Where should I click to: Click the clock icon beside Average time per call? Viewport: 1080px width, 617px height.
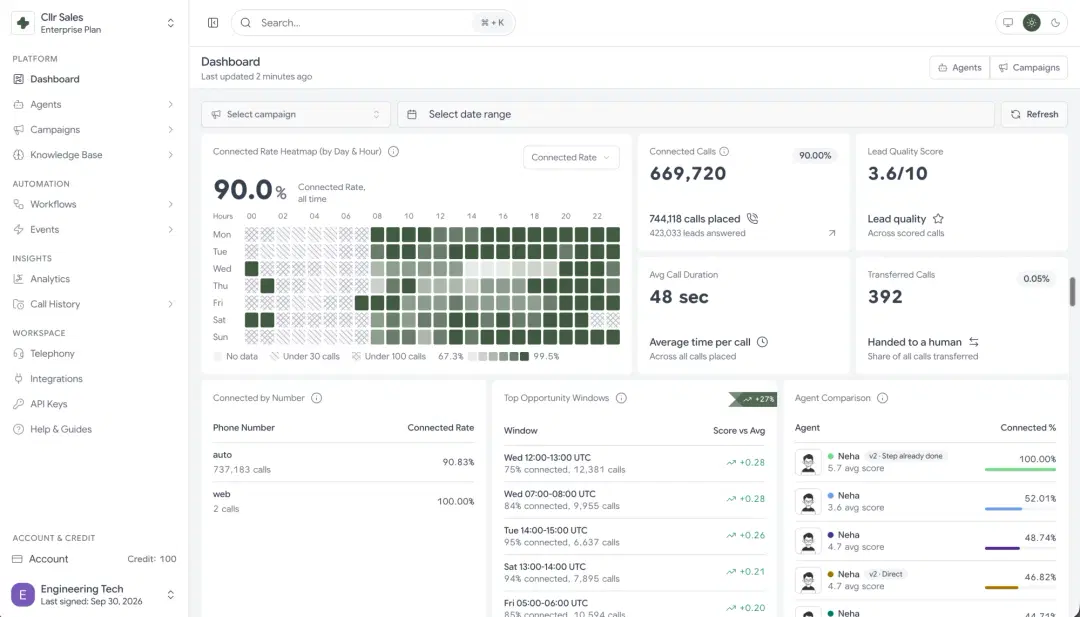(x=762, y=342)
